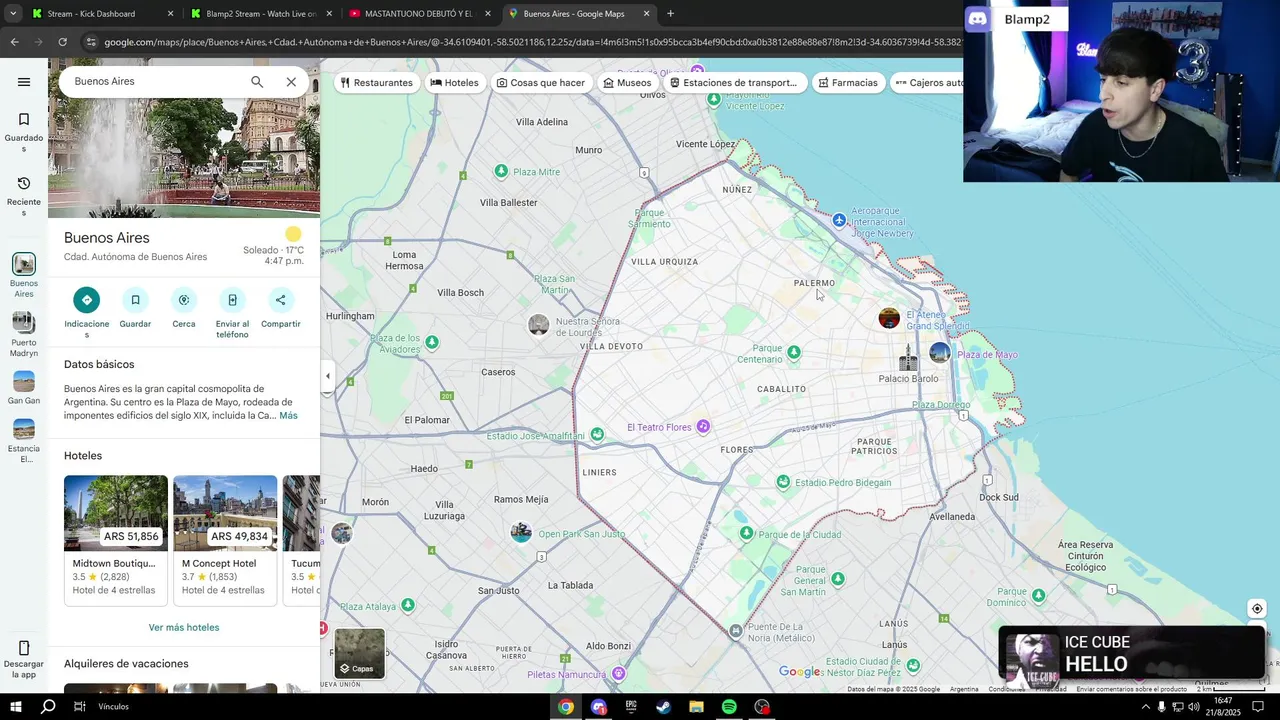Filter map by Farmacias
This screenshot has height=720, width=1280.
[848, 83]
